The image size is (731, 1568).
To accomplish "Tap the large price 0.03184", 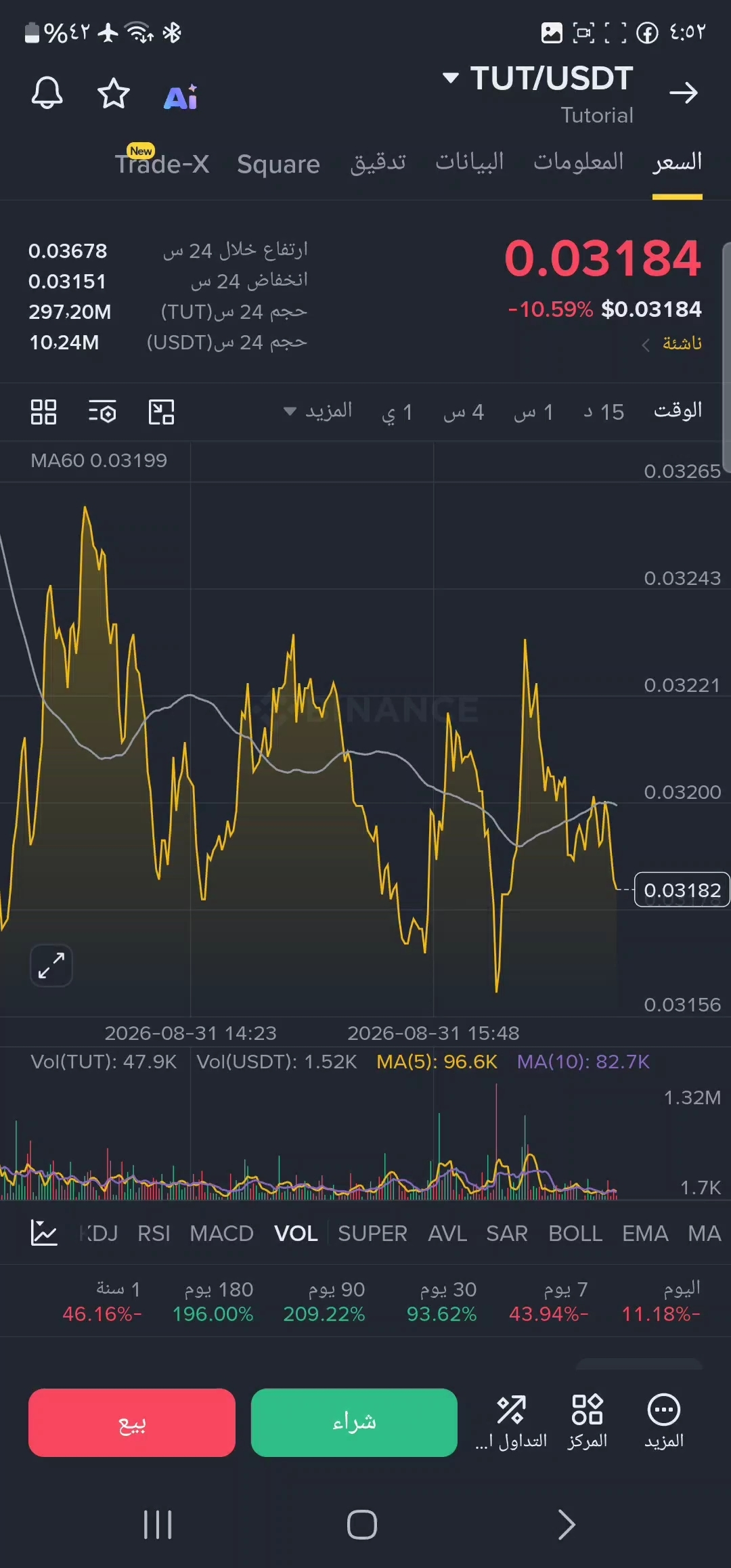I will click(x=603, y=258).
